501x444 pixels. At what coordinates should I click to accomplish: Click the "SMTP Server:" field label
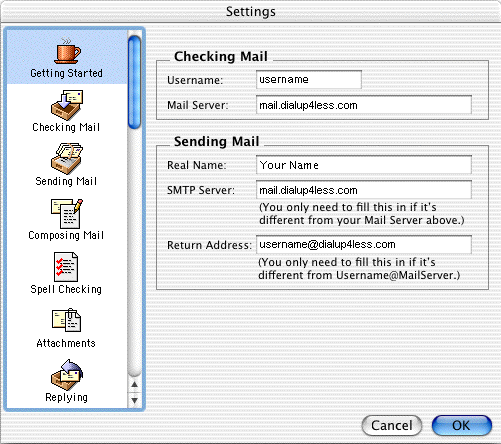tap(201, 190)
